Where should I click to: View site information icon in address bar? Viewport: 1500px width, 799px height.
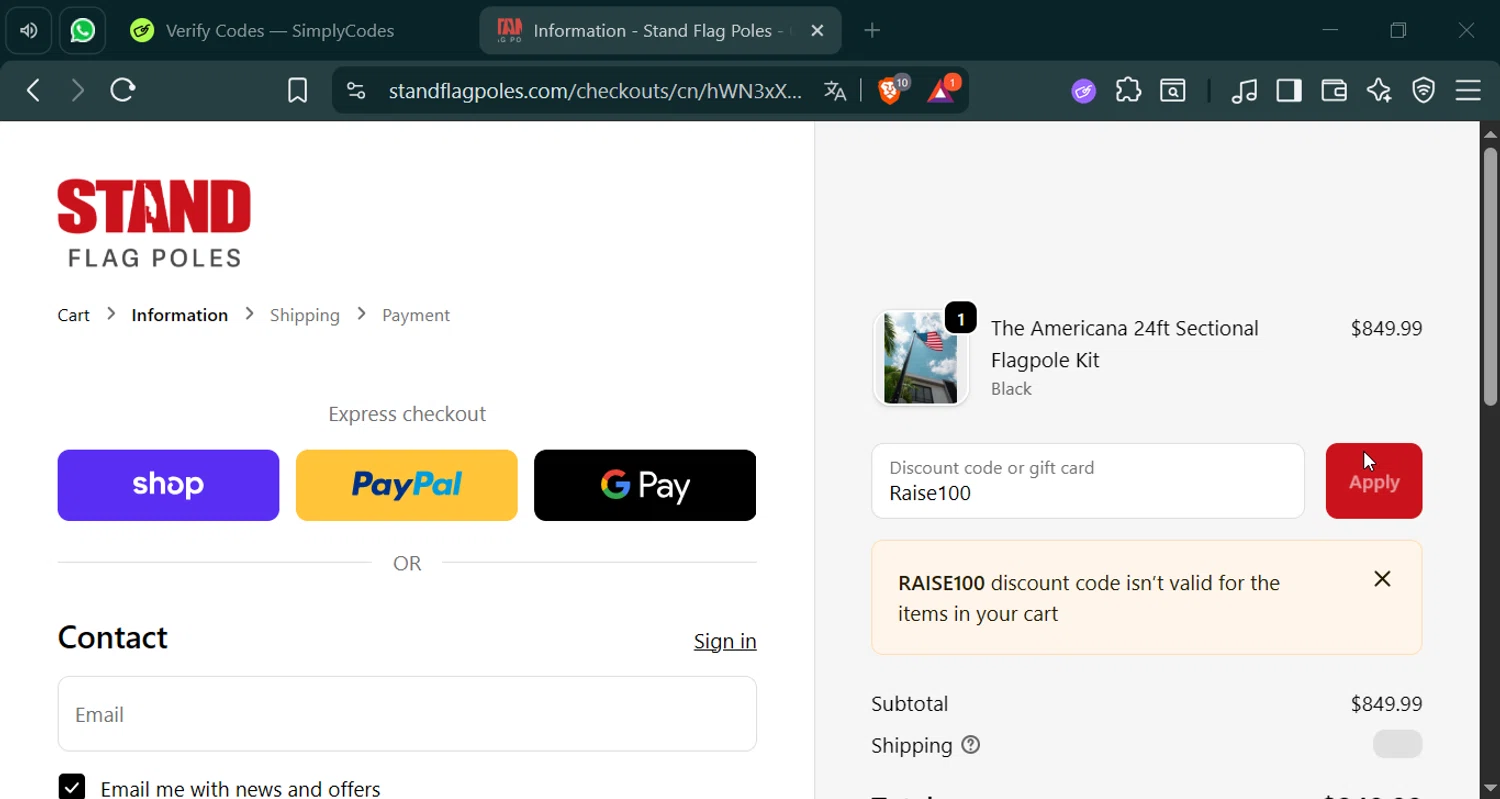coord(356,91)
